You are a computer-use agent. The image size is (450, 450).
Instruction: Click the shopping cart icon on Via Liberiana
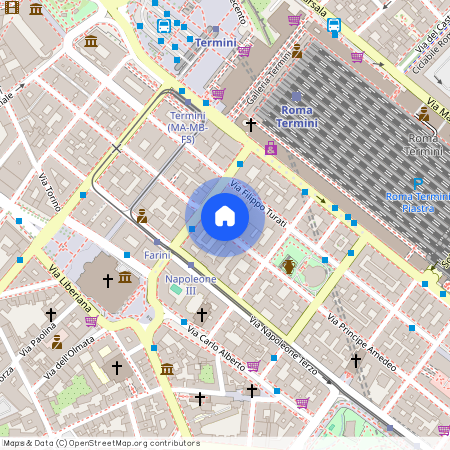91,321
